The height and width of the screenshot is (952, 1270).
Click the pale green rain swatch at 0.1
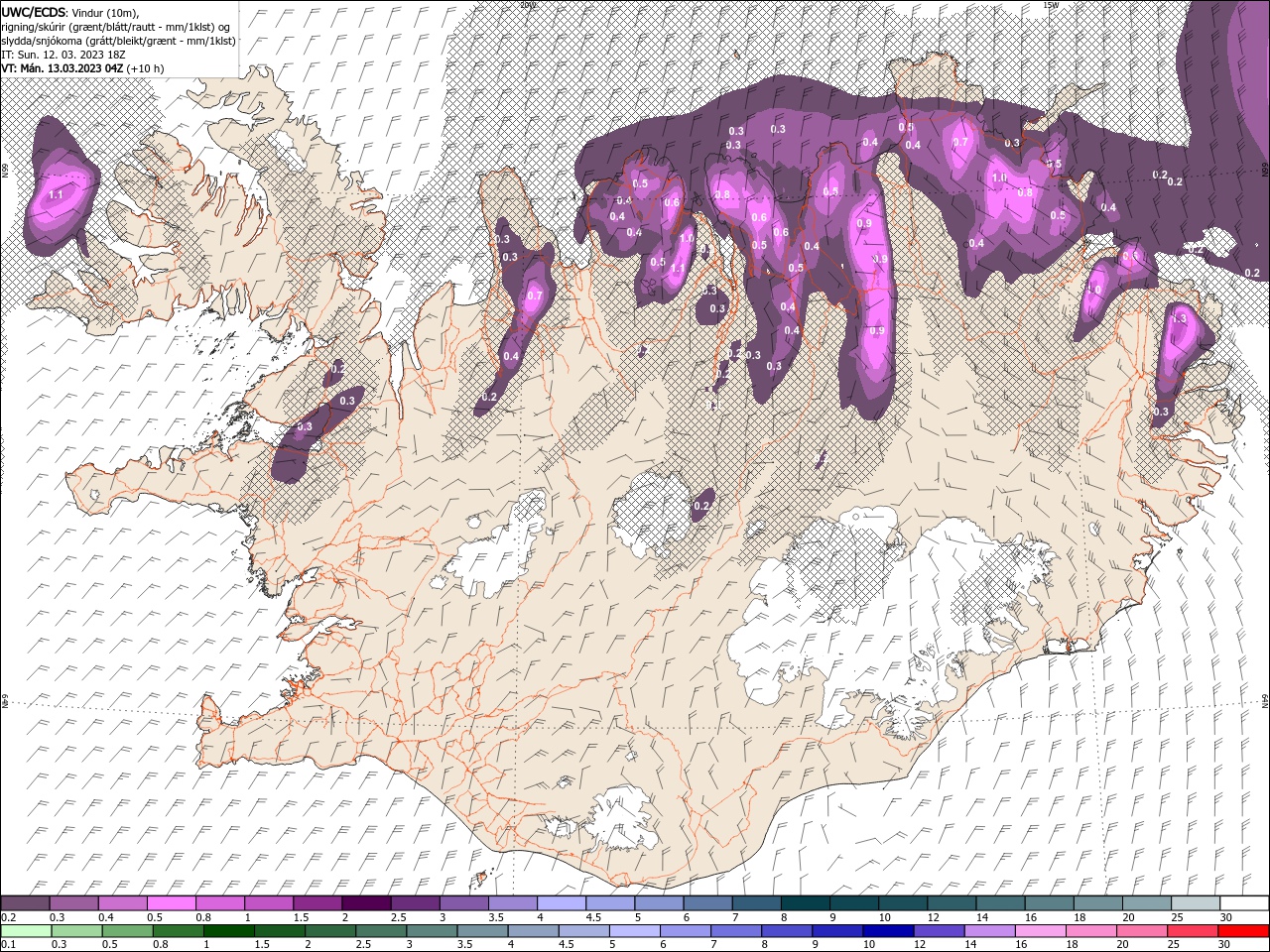coord(26,931)
